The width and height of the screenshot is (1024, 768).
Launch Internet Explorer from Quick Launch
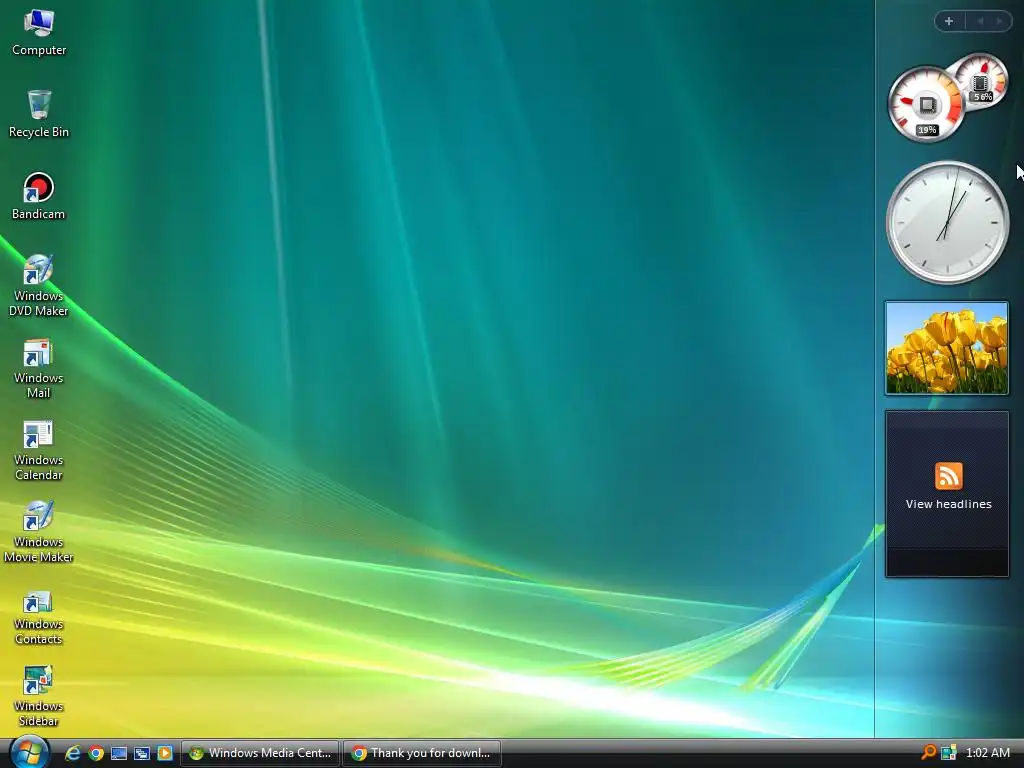point(72,753)
